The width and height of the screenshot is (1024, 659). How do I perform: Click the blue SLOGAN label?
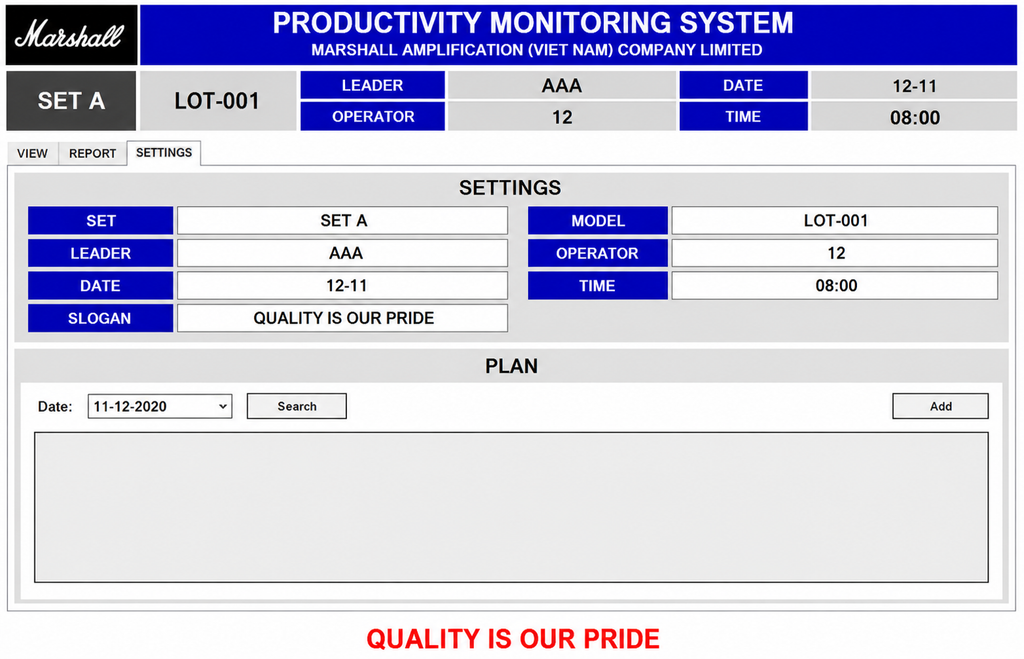coord(101,318)
